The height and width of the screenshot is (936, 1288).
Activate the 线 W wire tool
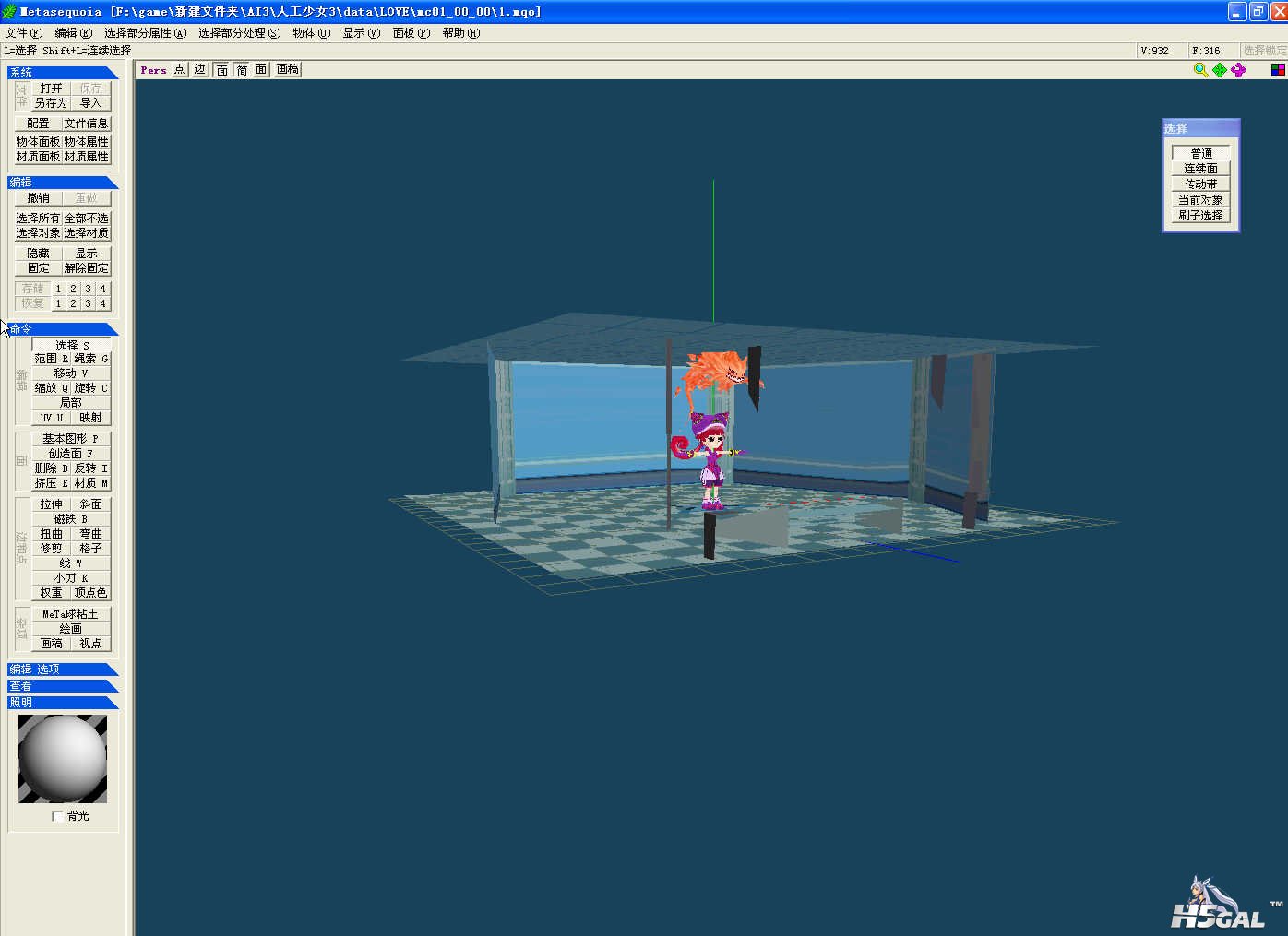(x=71, y=563)
